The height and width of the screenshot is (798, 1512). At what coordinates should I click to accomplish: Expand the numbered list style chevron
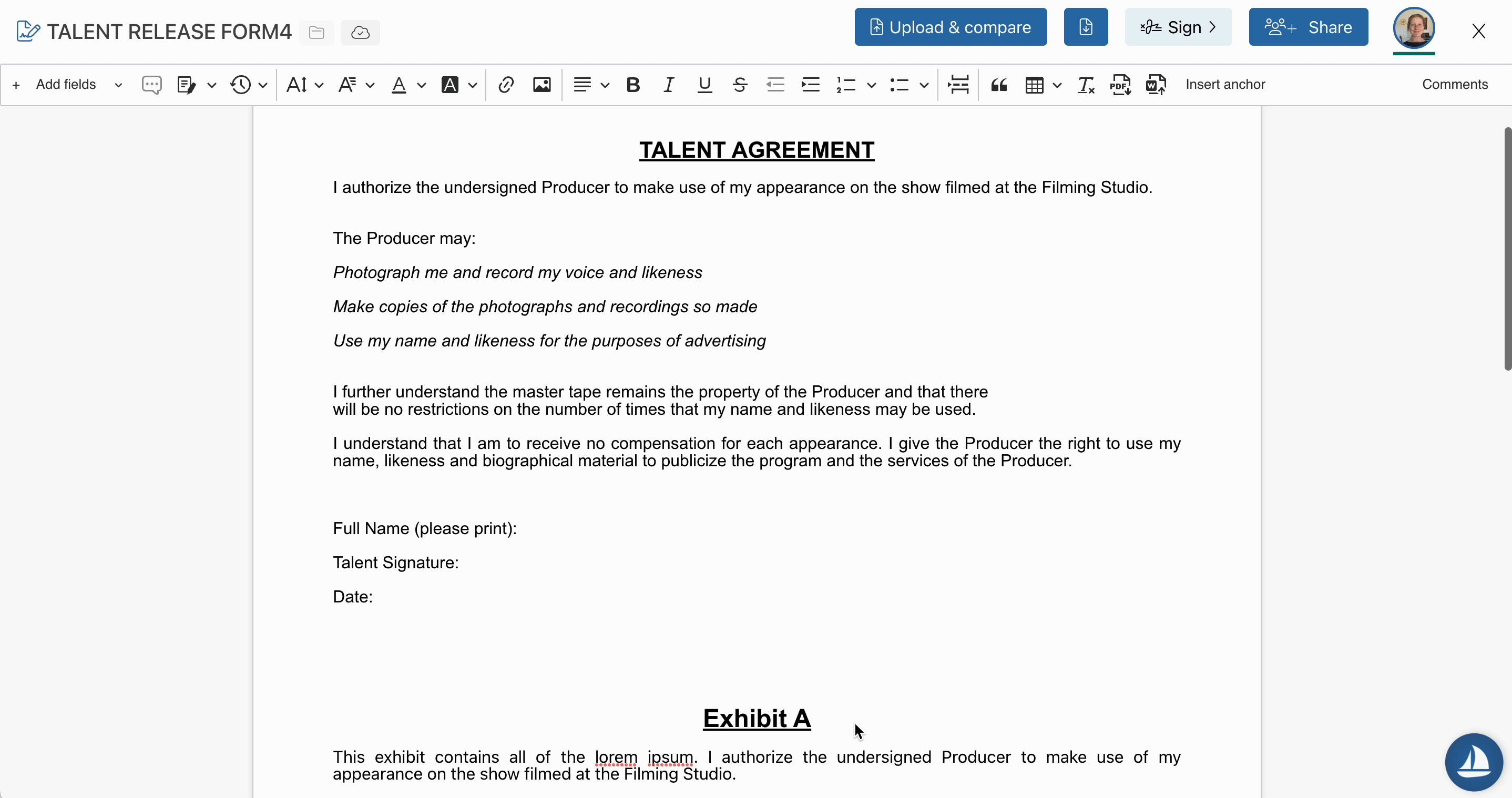[872, 86]
